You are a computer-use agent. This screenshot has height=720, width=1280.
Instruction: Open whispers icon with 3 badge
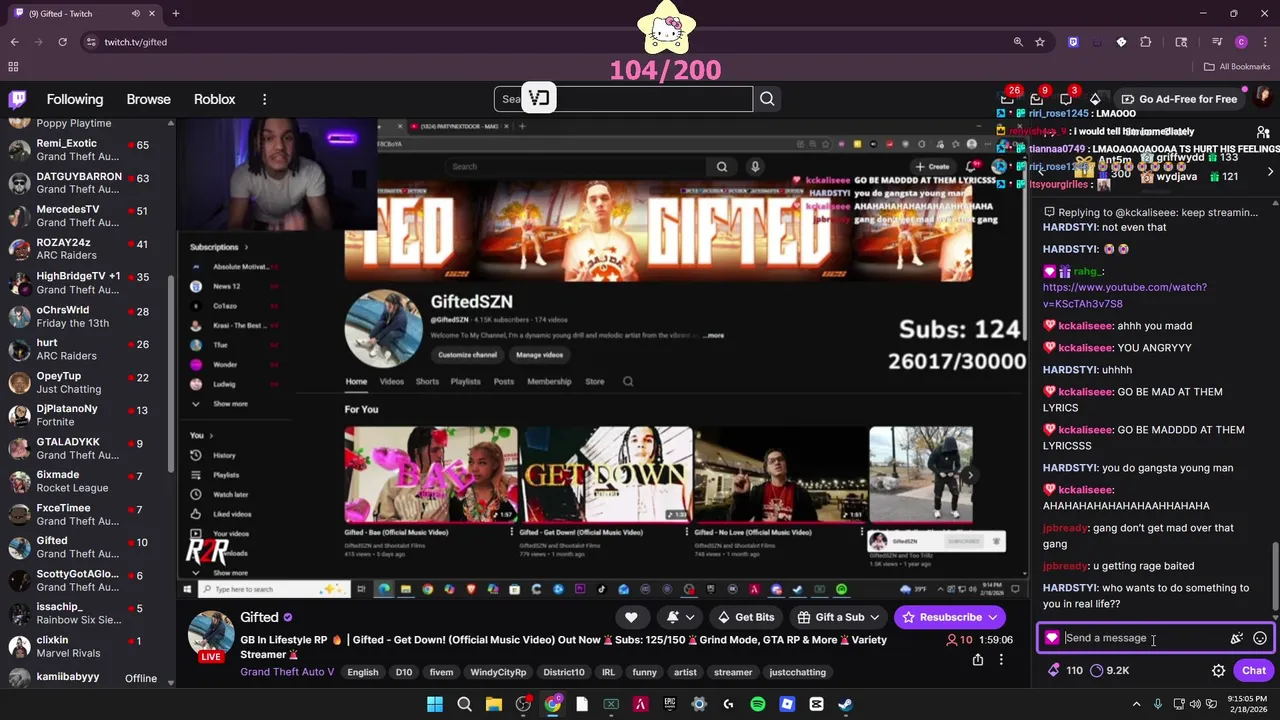(x=1066, y=99)
